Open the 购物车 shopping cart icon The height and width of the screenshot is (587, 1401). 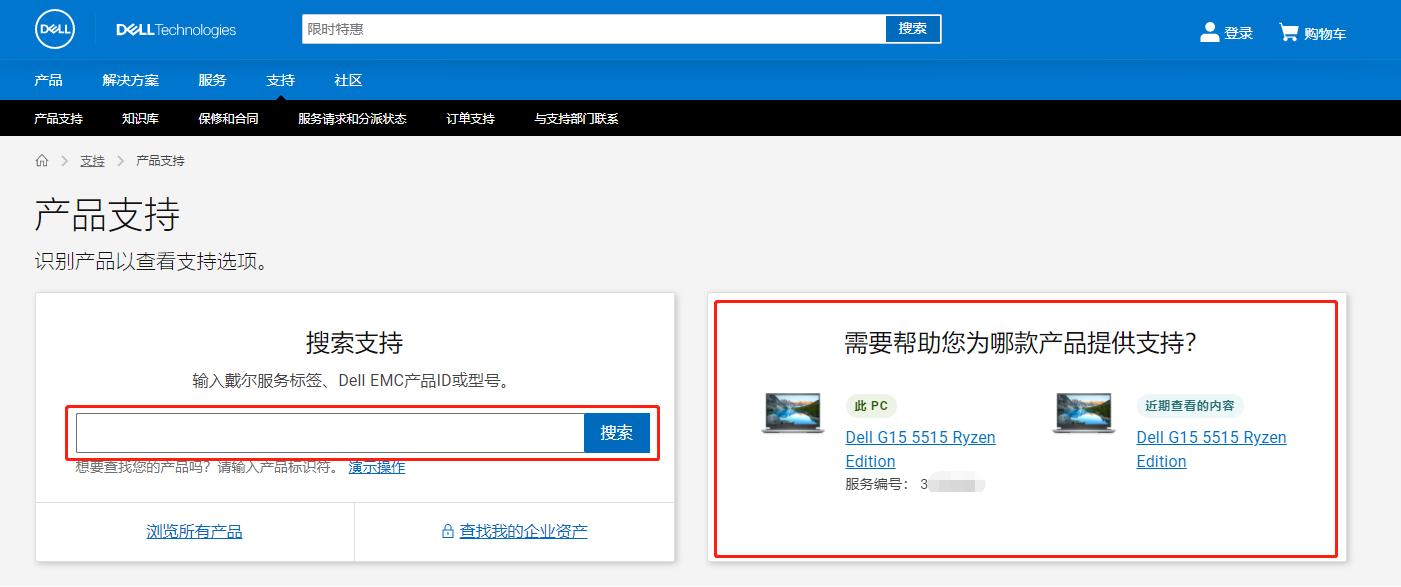(x=1286, y=31)
